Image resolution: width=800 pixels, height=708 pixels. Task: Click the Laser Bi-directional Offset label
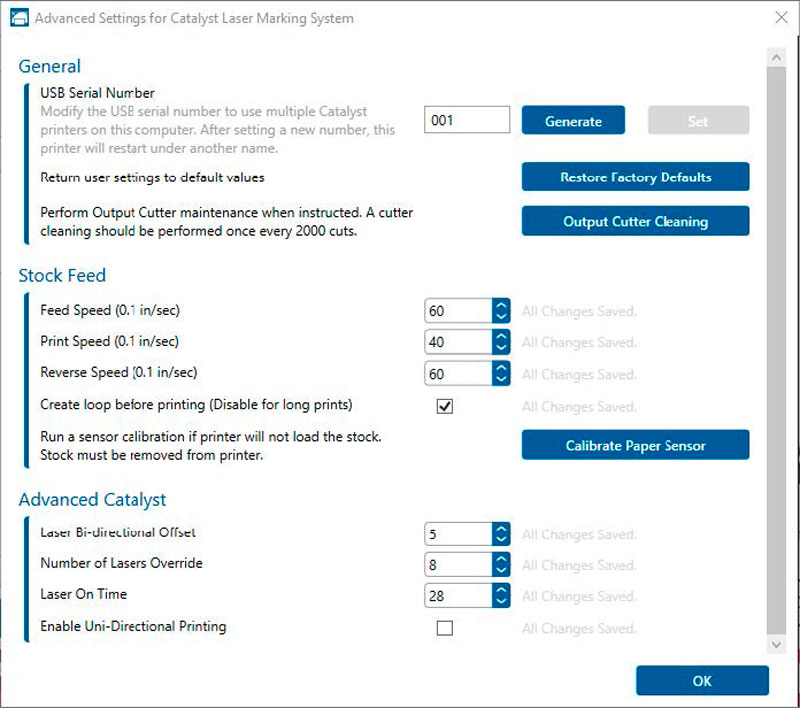pos(118,533)
